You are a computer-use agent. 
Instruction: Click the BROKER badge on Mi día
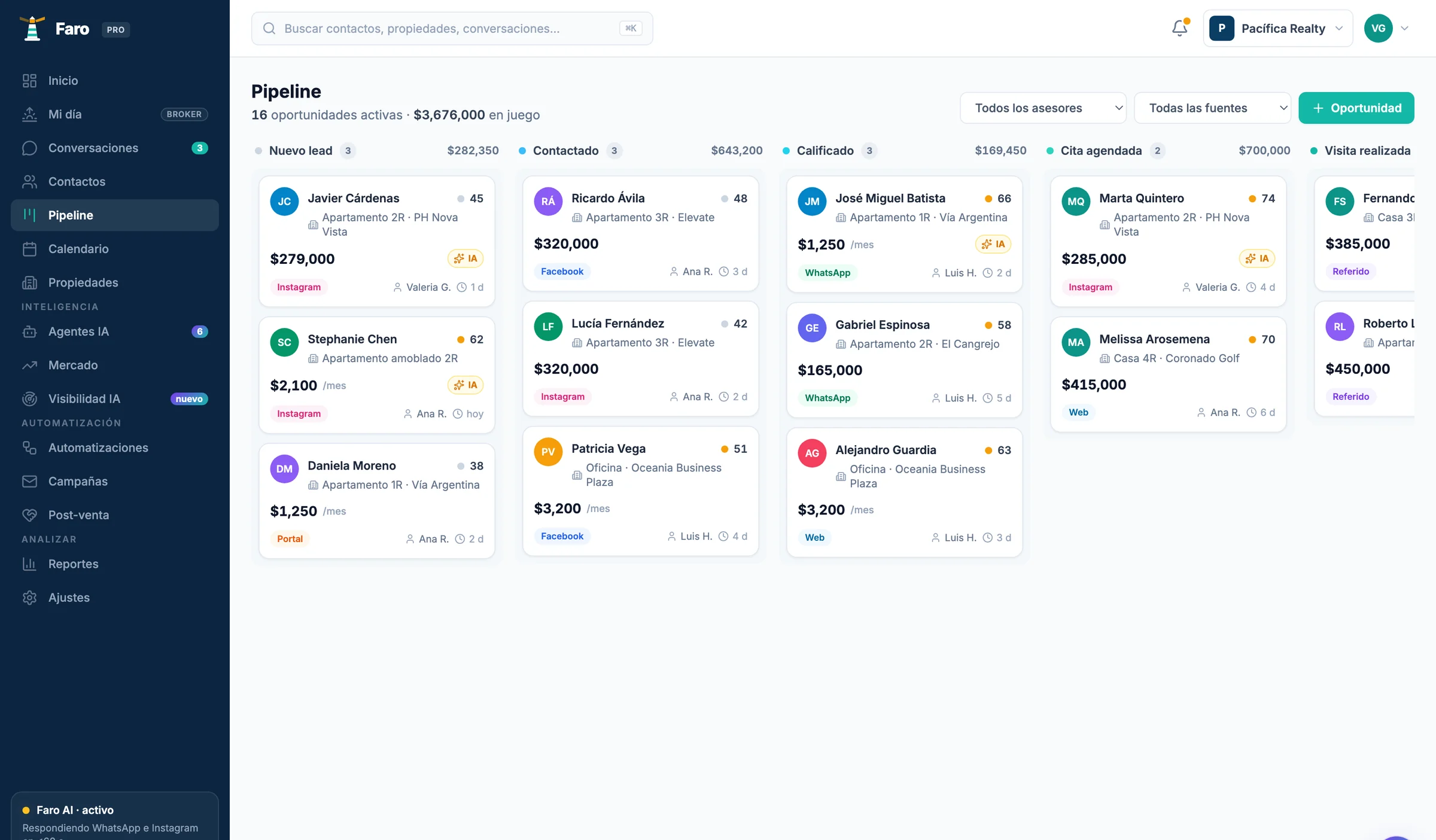184,114
